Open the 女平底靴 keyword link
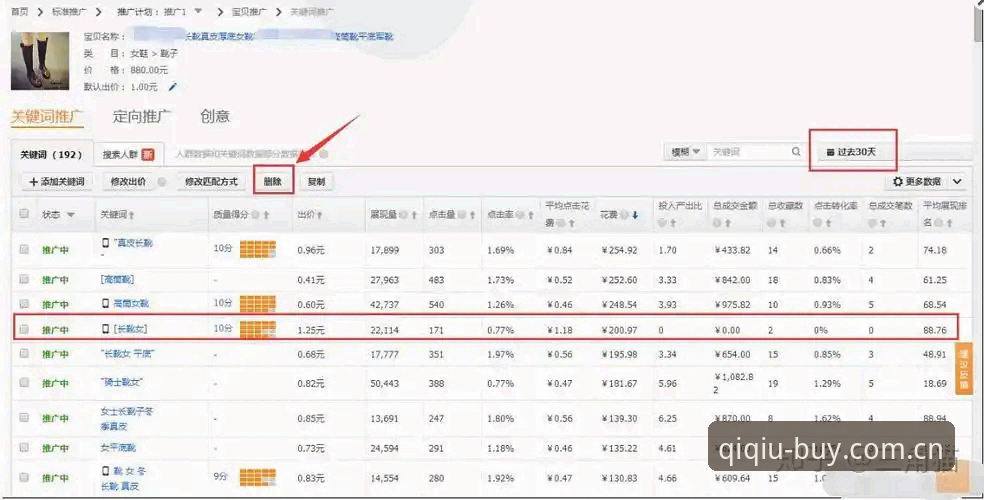Image resolution: width=984 pixels, height=500 pixels. coord(118,448)
